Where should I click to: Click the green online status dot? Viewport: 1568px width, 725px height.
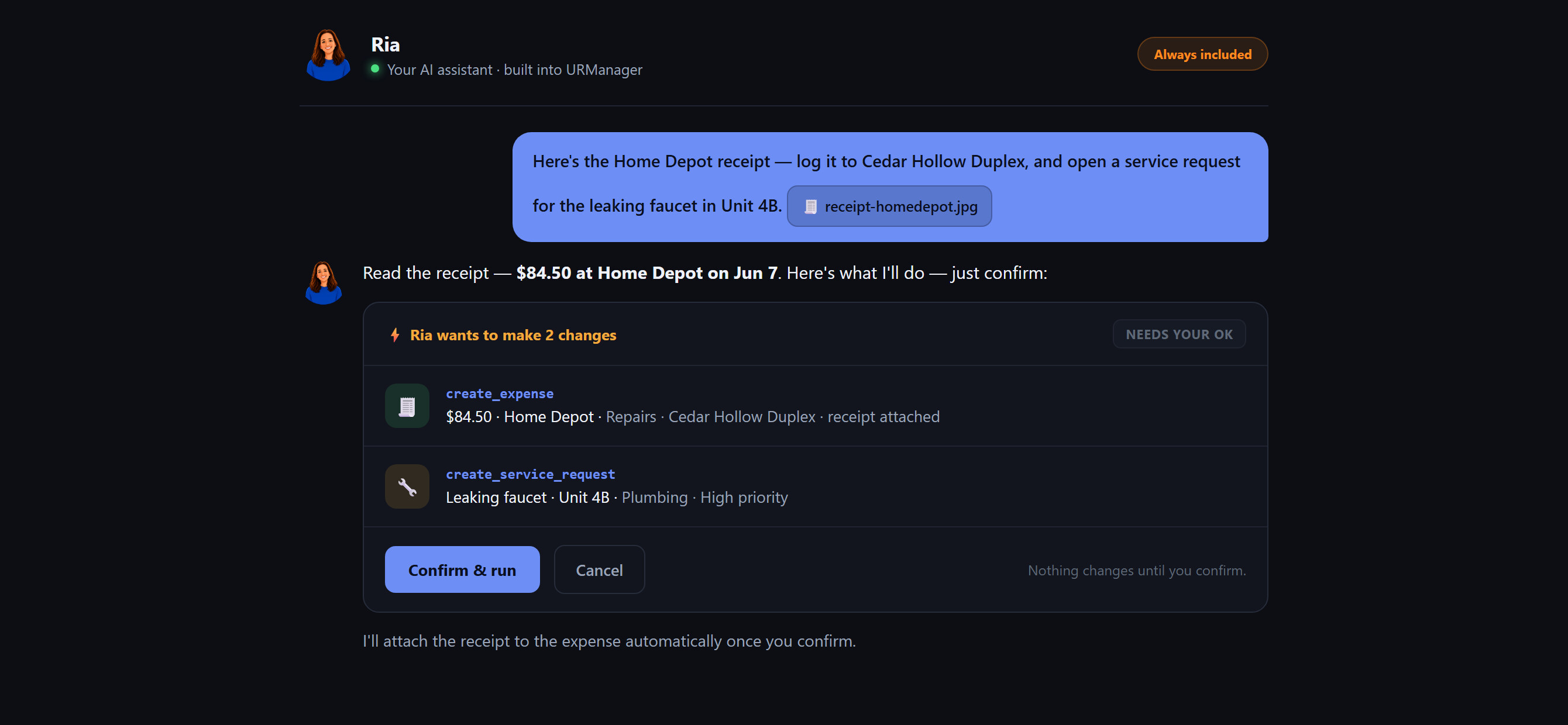pyautogui.click(x=375, y=70)
